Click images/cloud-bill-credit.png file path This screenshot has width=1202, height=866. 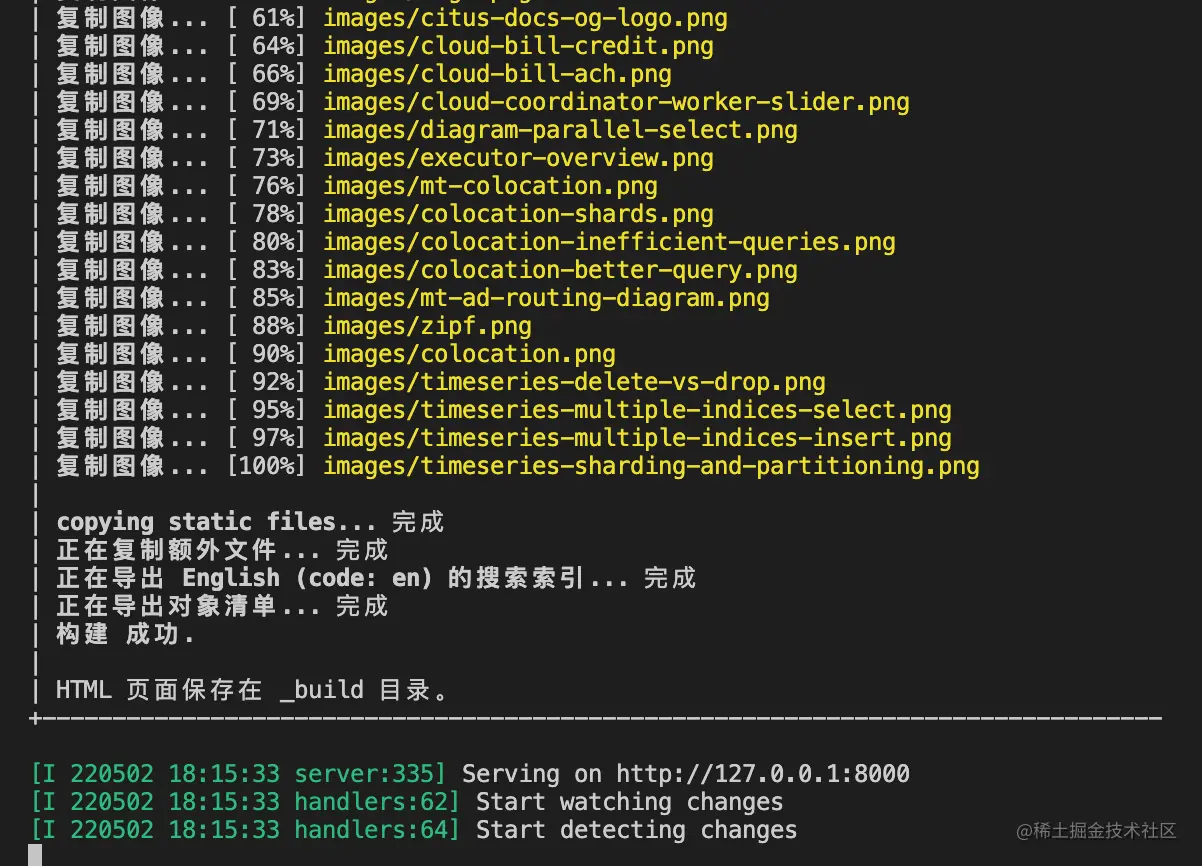pos(518,46)
